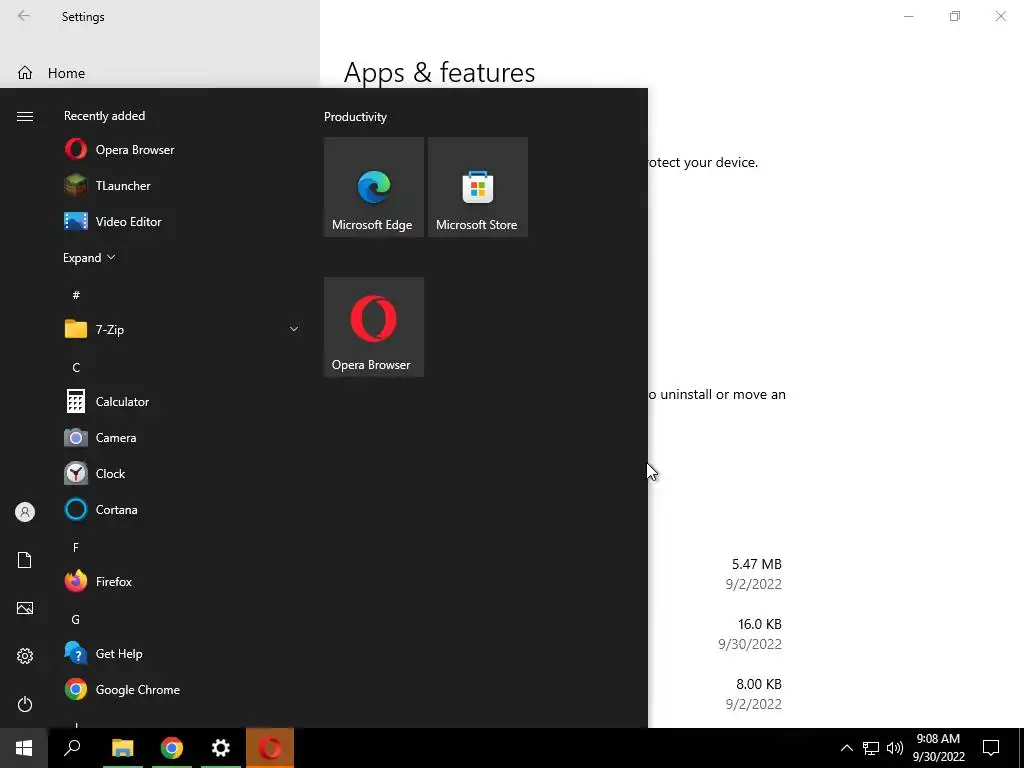Click the Productivity group title
1024x768 pixels.
coord(355,117)
